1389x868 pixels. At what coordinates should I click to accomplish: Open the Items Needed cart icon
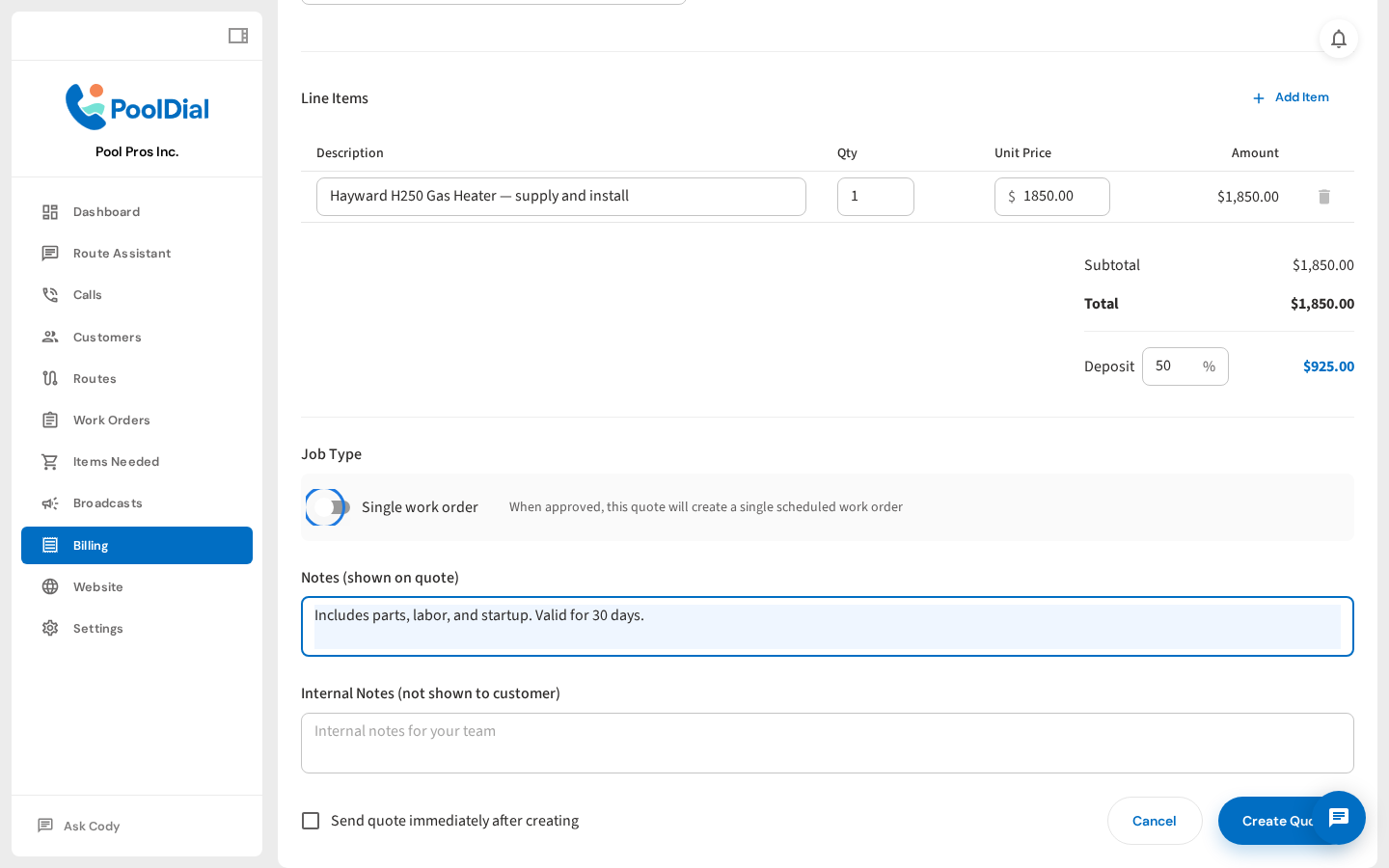[x=49, y=461]
